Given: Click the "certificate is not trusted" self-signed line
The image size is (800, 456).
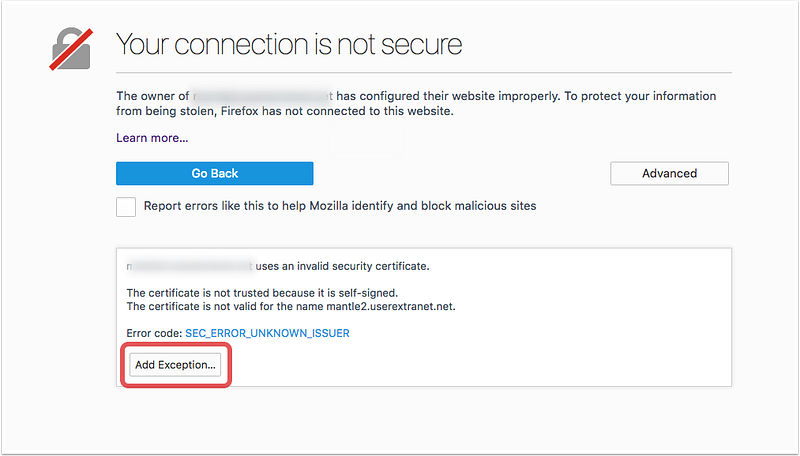Looking at the screenshot, I should tap(262, 293).
